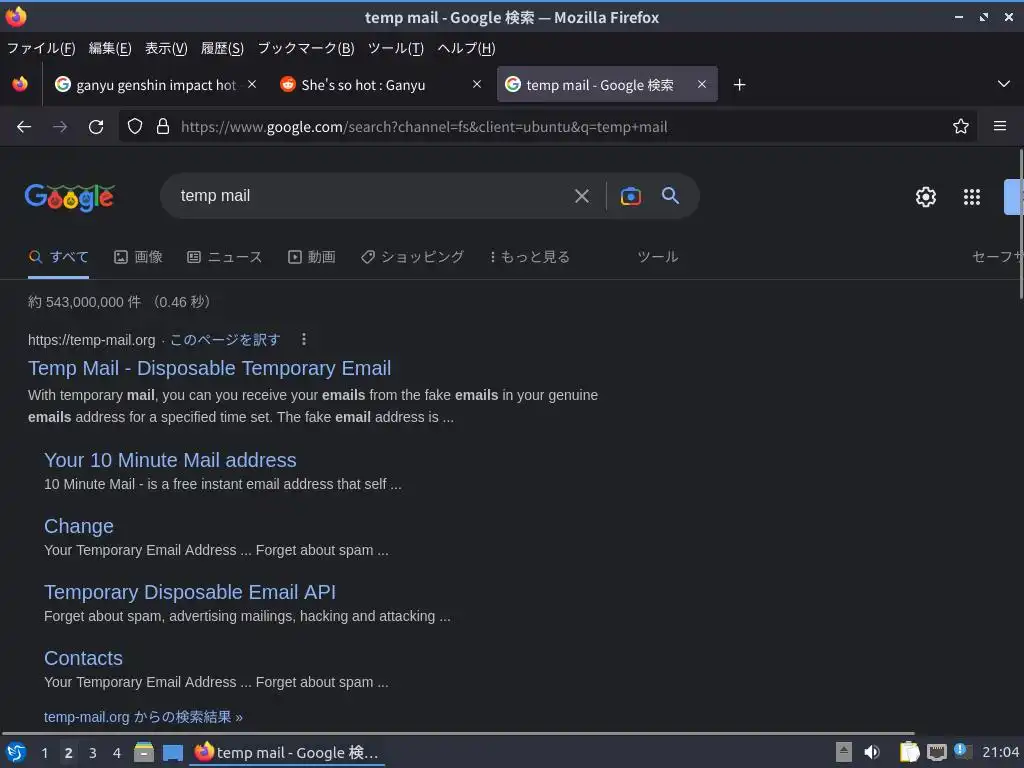Open clipboard manager tray icon
1024x768 pixels.
click(909, 752)
